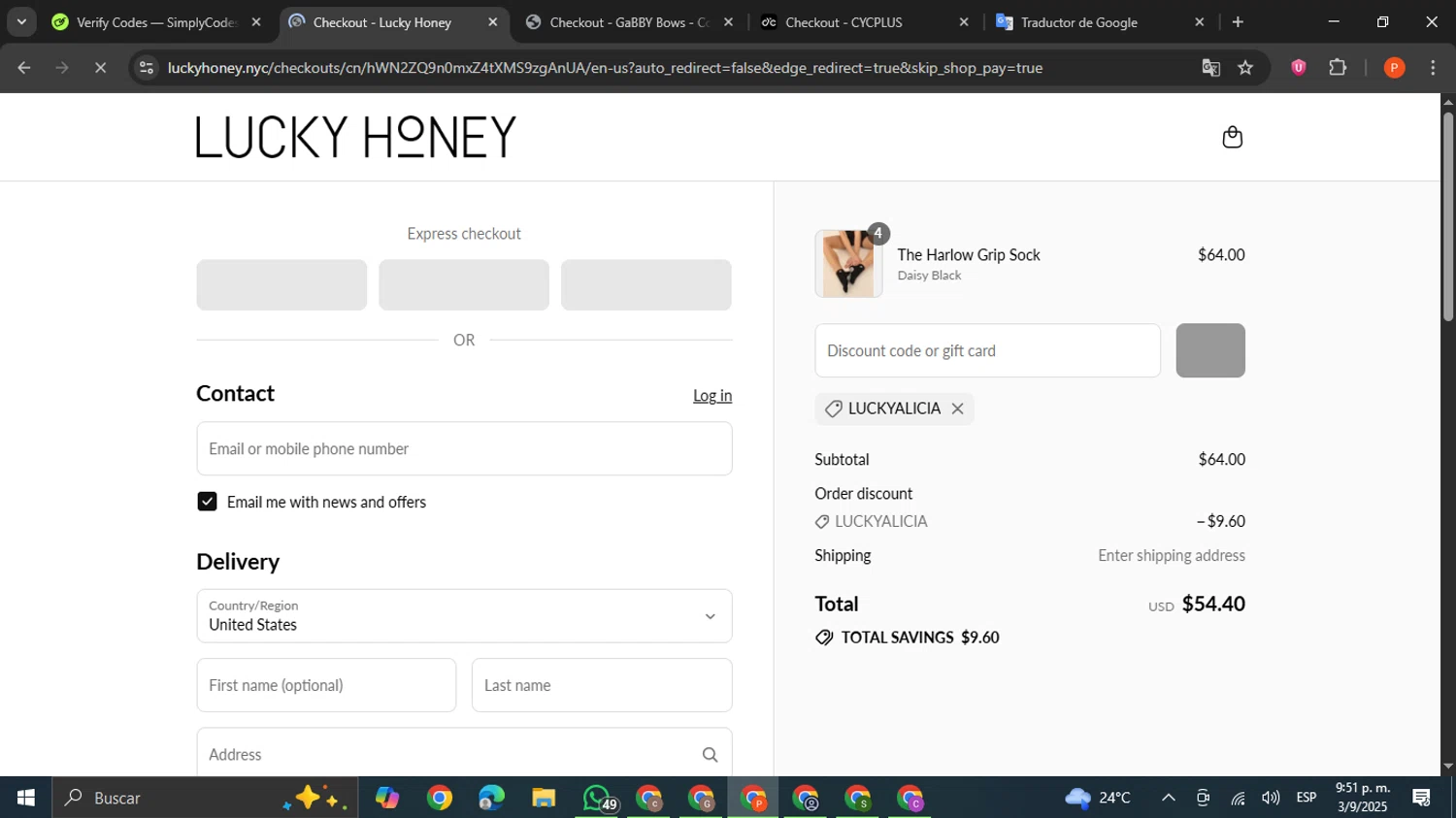The width and height of the screenshot is (1456, 818).
Task: Expand the Country/Region dropdown
Action: [464, 616]
